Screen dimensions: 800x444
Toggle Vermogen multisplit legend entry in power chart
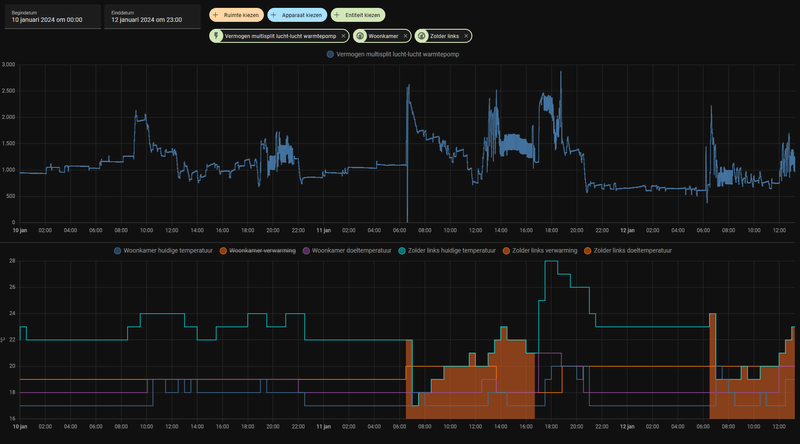pos(393,54)
